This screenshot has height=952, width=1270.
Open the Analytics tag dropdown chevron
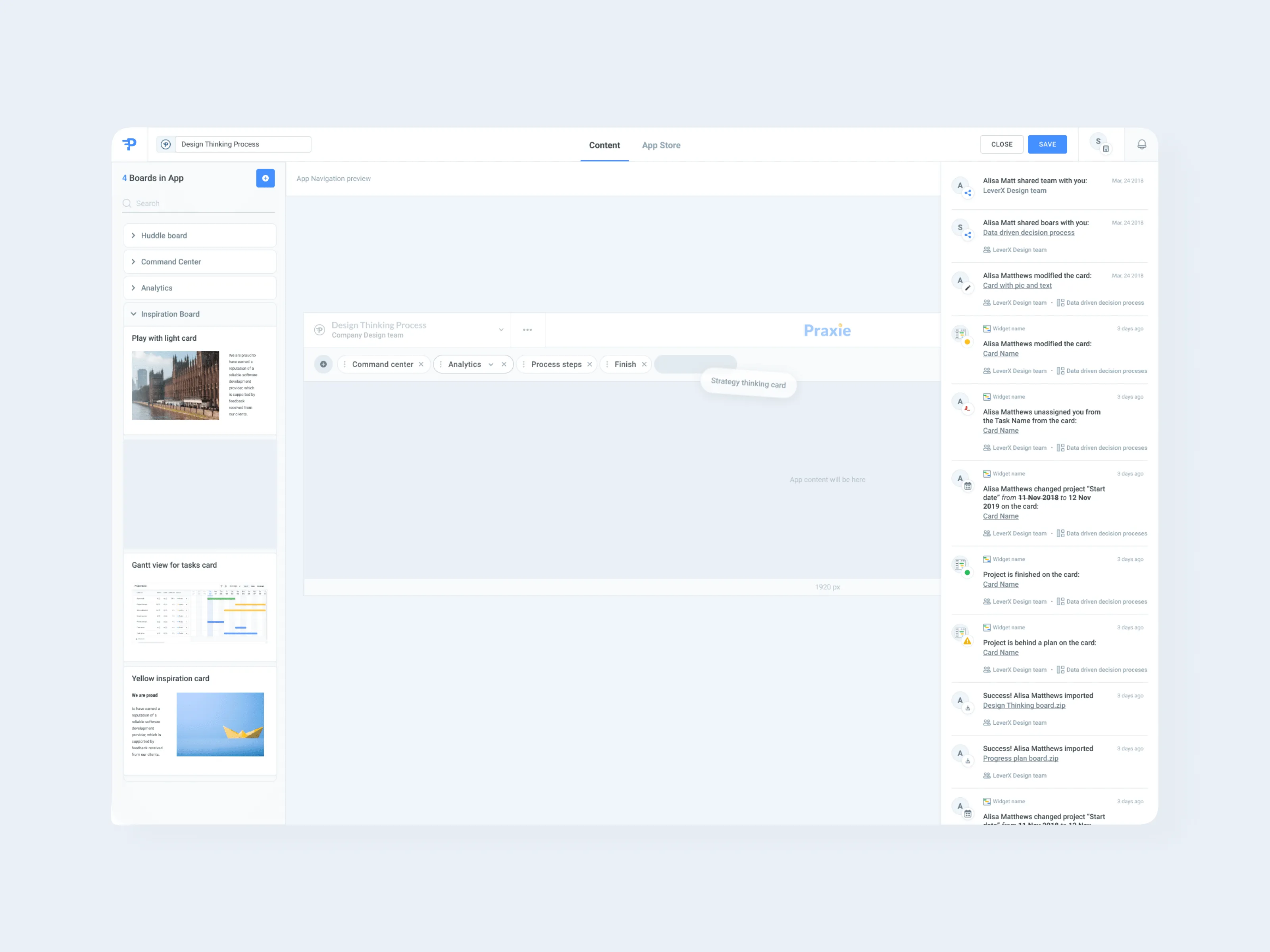point(491,364)
